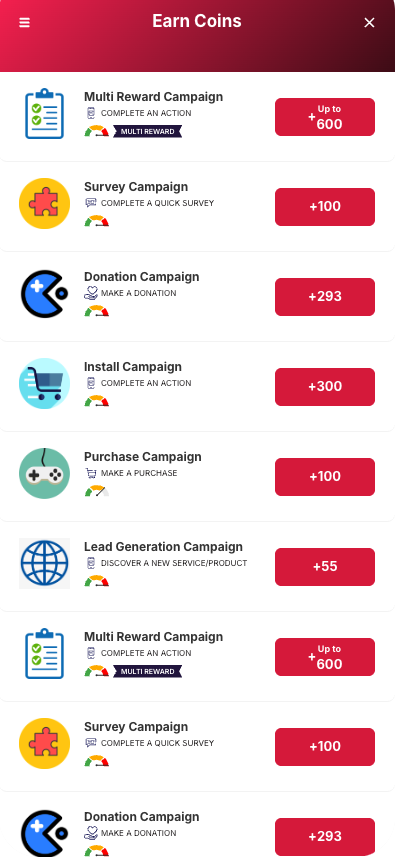This screenshot has width=395, height=865.
Task: Tap the blue Pac-Man icon of first Donation Campaign
Action: tap(45, 293)
